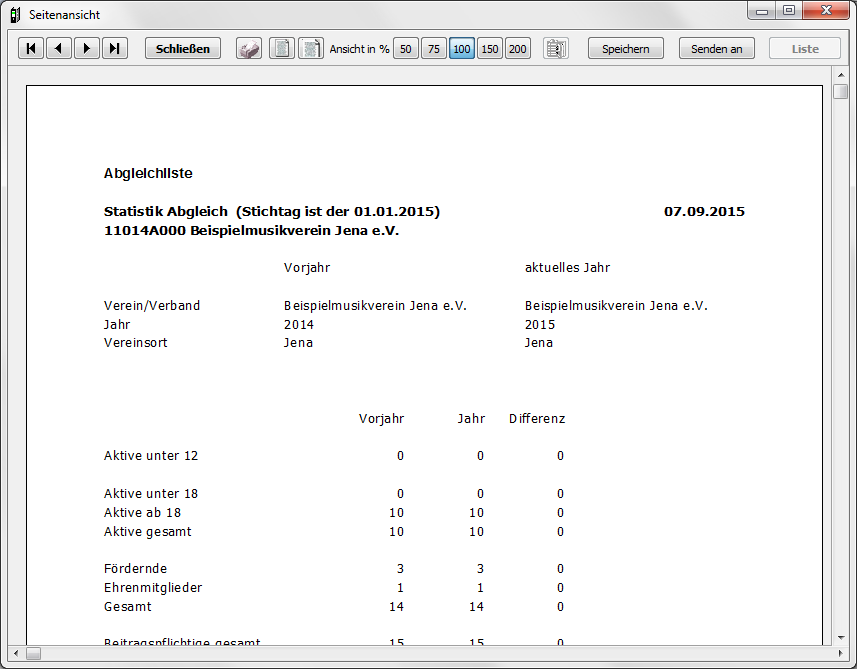Switch zoom to 150 percent
857x669 pixels.
point(490,49)
